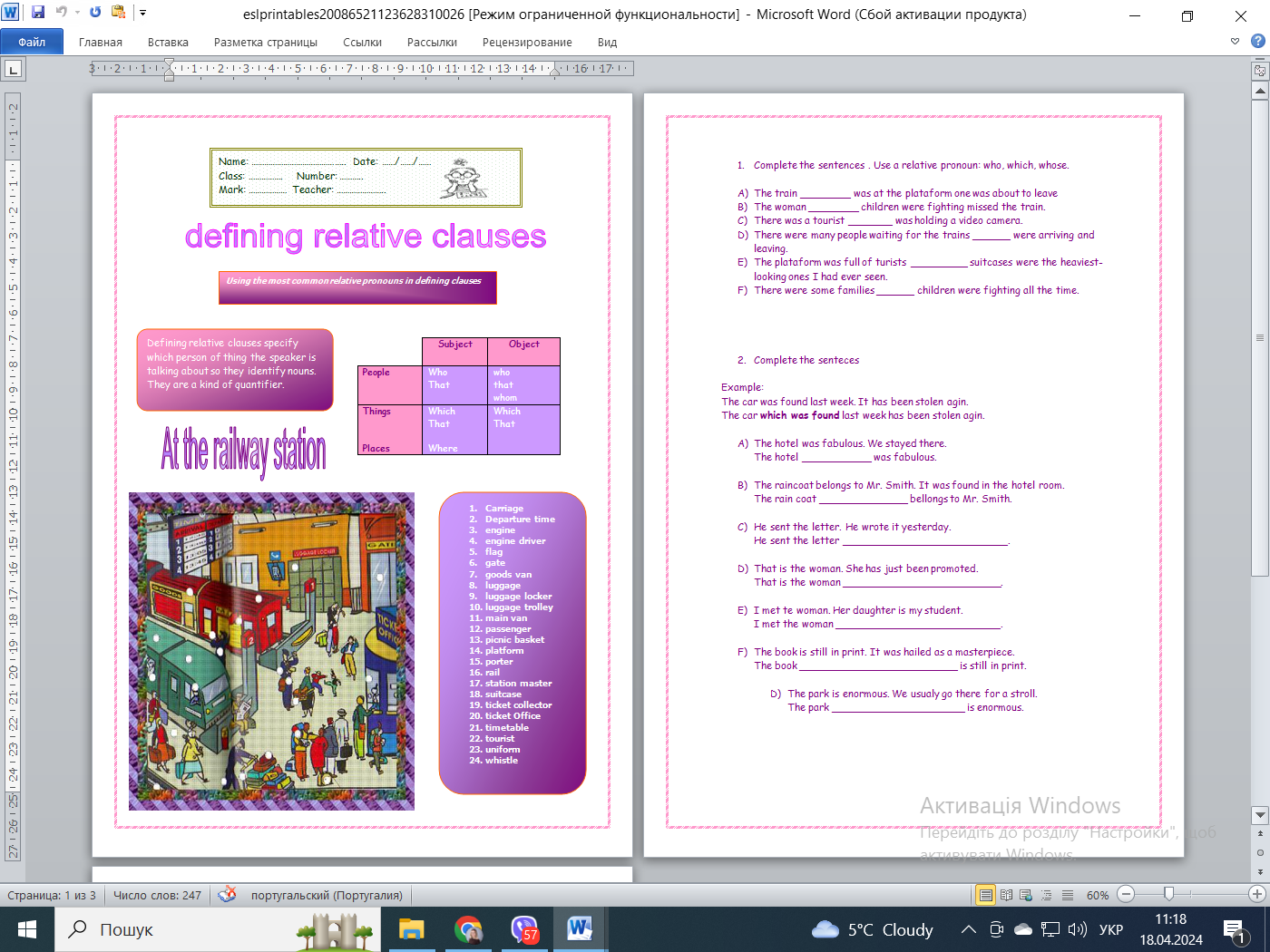Viewport: 1270px width, 952px height.
Task: Click the Meet Now camera tray icon
Action: coord(996,929)
